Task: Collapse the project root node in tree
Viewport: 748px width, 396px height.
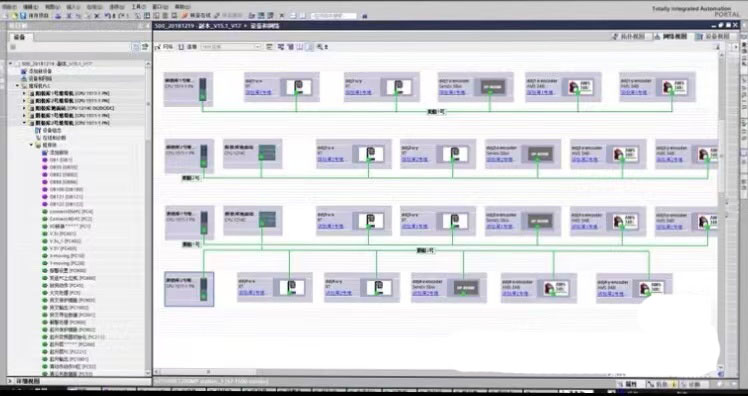Action: (10, 63)
